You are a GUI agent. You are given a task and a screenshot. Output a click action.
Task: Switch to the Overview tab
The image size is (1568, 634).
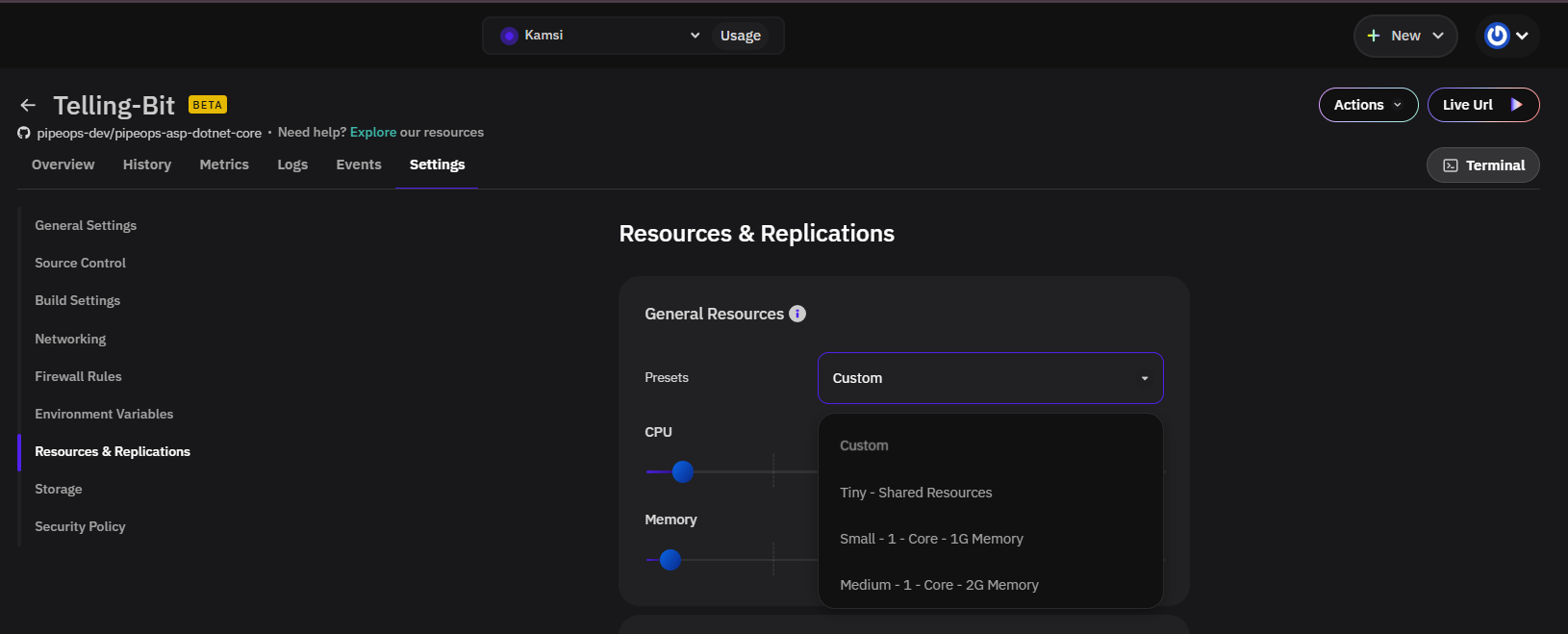click(63, 165)
